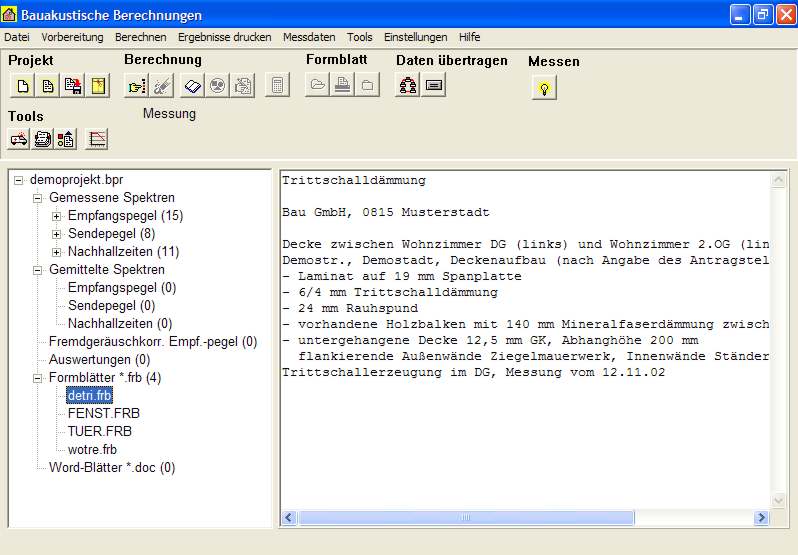Select Nachhallzeiten (0) under Gemittelte Spektren
Image resolution: width=798 pixels, height=555 pixels.
point(120,324)
